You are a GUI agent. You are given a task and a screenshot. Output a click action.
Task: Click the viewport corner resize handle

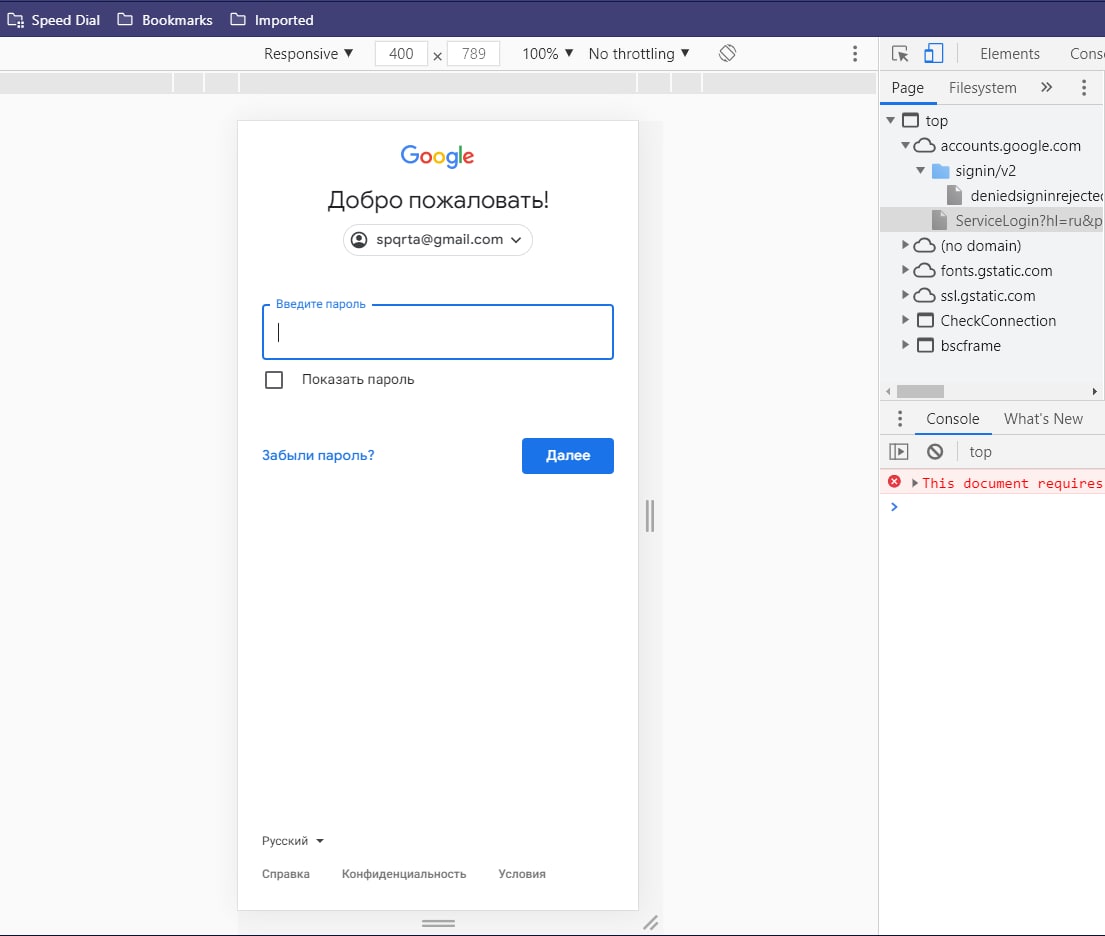tap(650, 923)
